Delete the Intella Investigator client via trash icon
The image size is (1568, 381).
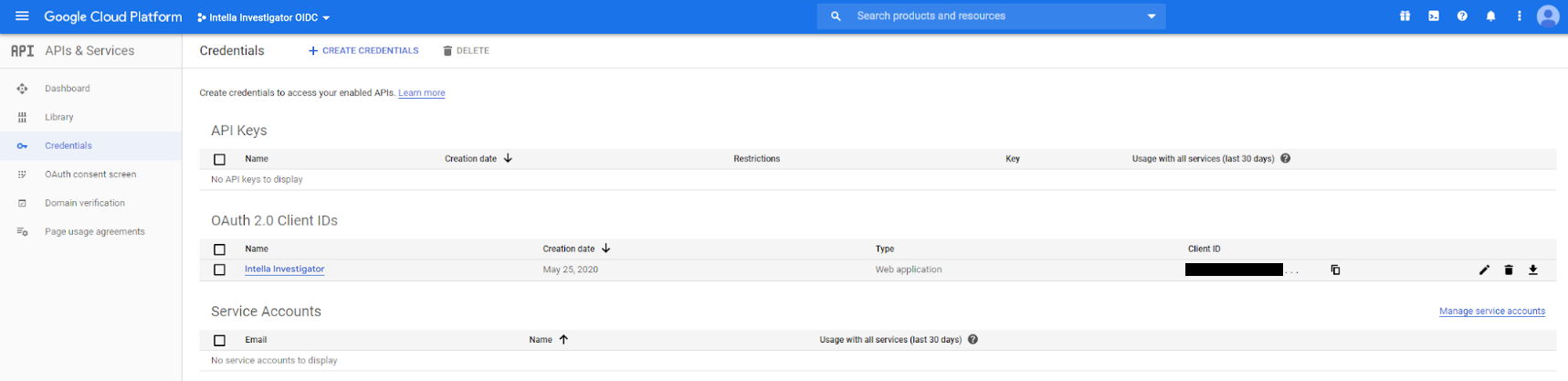(1509, 270)
